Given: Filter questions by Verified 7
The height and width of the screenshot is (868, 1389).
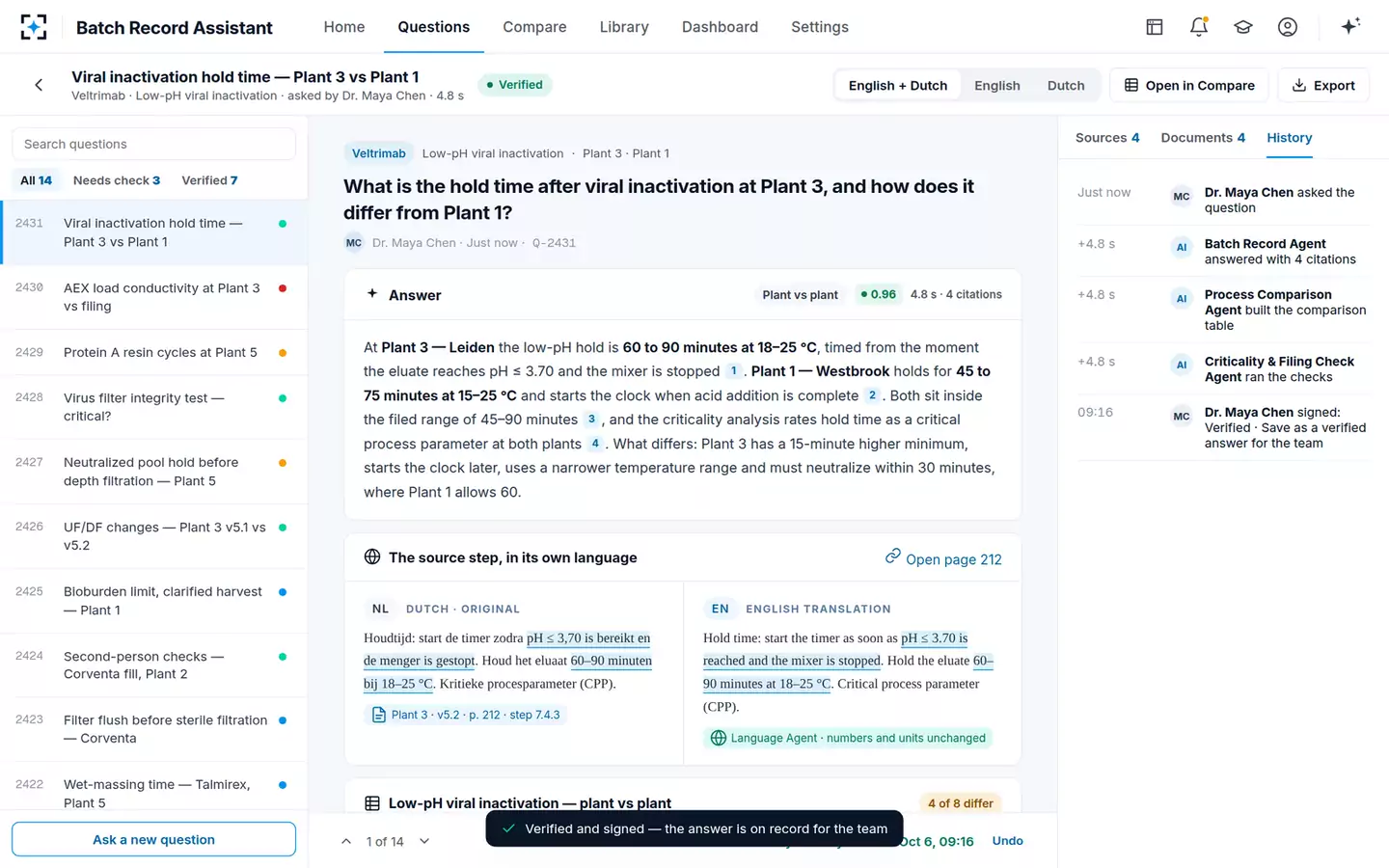Looking at the screenshot, I should pyautogui.click(x=209, y=180).
